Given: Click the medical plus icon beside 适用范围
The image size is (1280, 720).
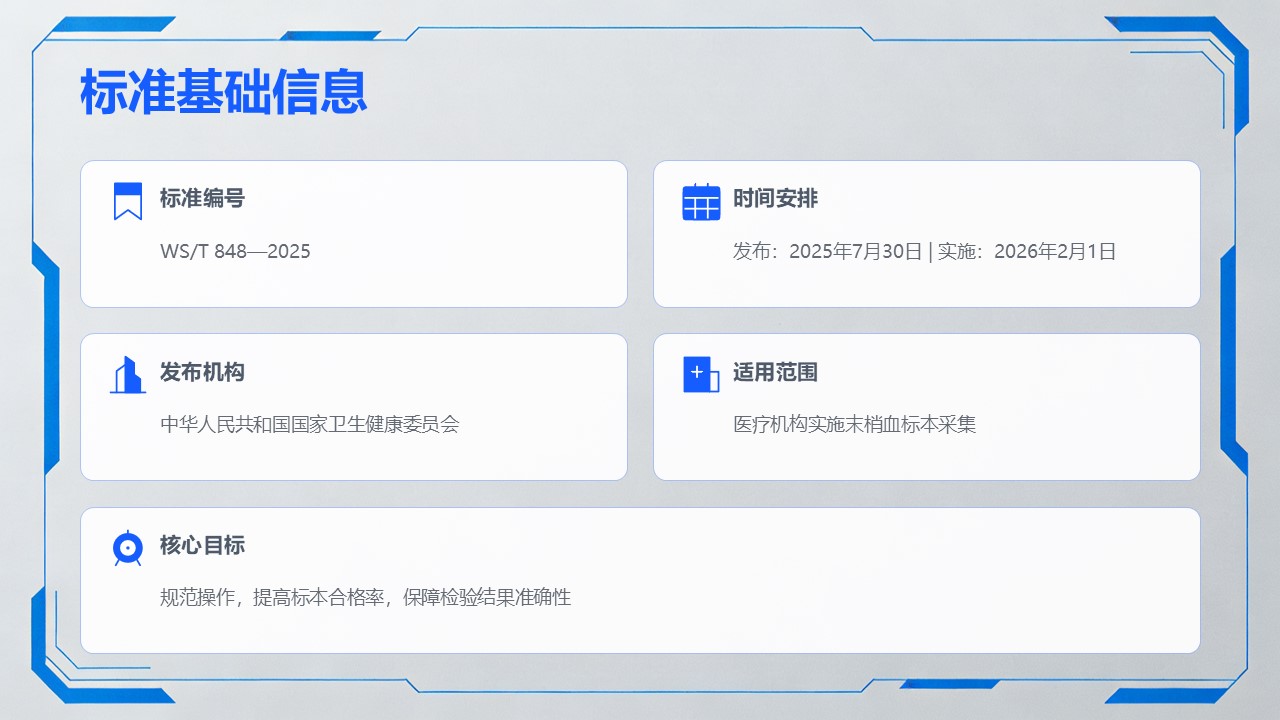Looking at the screenshot, I should coord(700,374).
